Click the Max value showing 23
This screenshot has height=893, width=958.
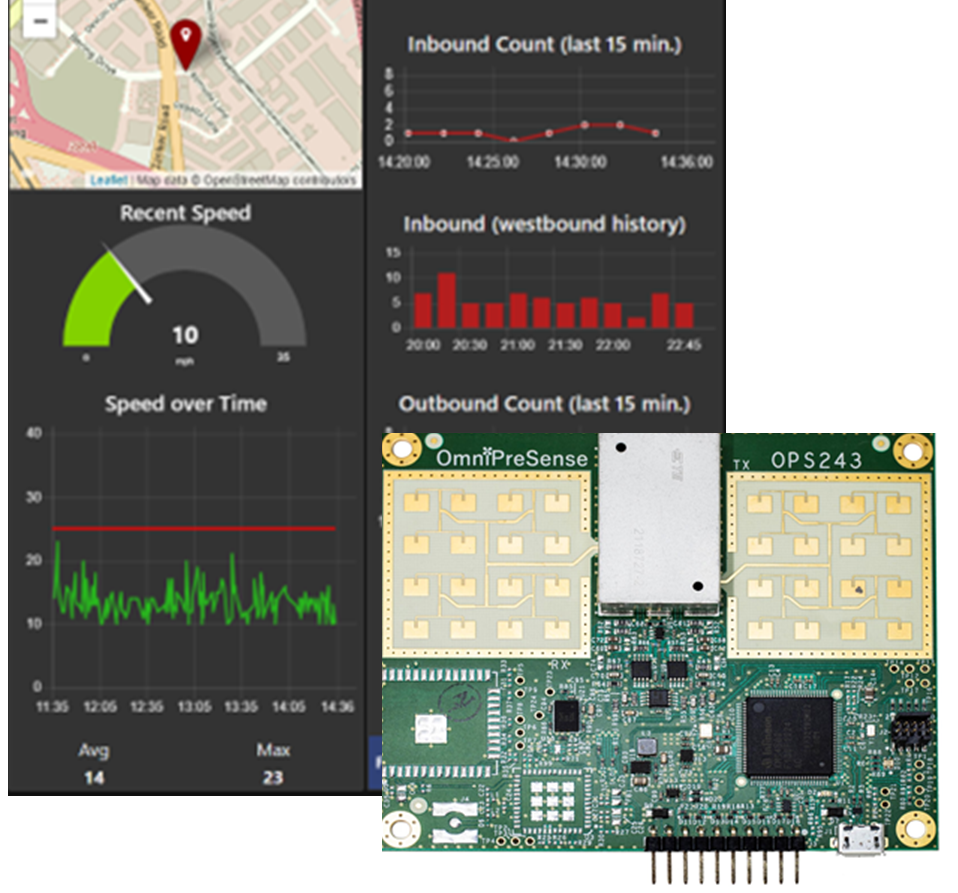275,775
